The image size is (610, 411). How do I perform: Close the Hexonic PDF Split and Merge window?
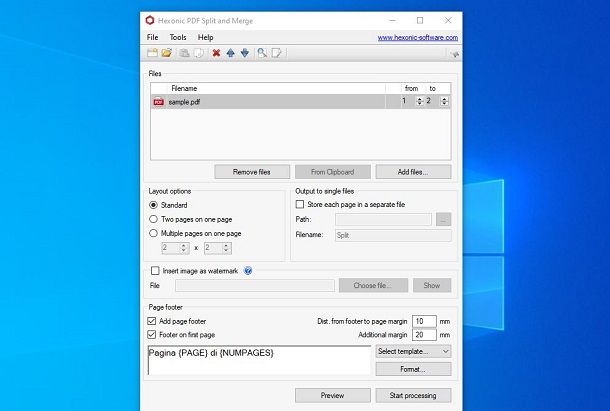click(x=448, y=20)
